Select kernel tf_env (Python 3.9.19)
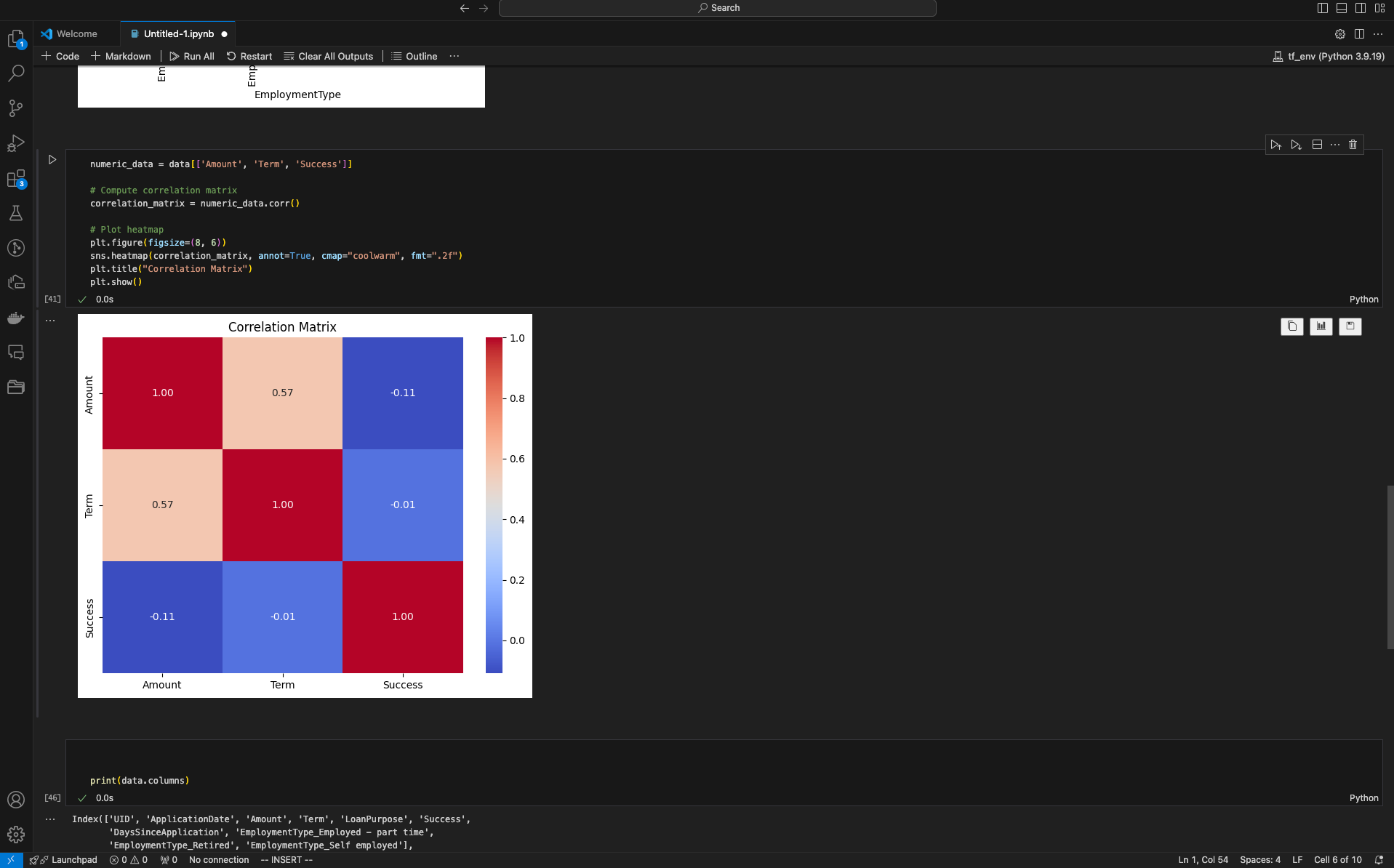 (1329, 56)
